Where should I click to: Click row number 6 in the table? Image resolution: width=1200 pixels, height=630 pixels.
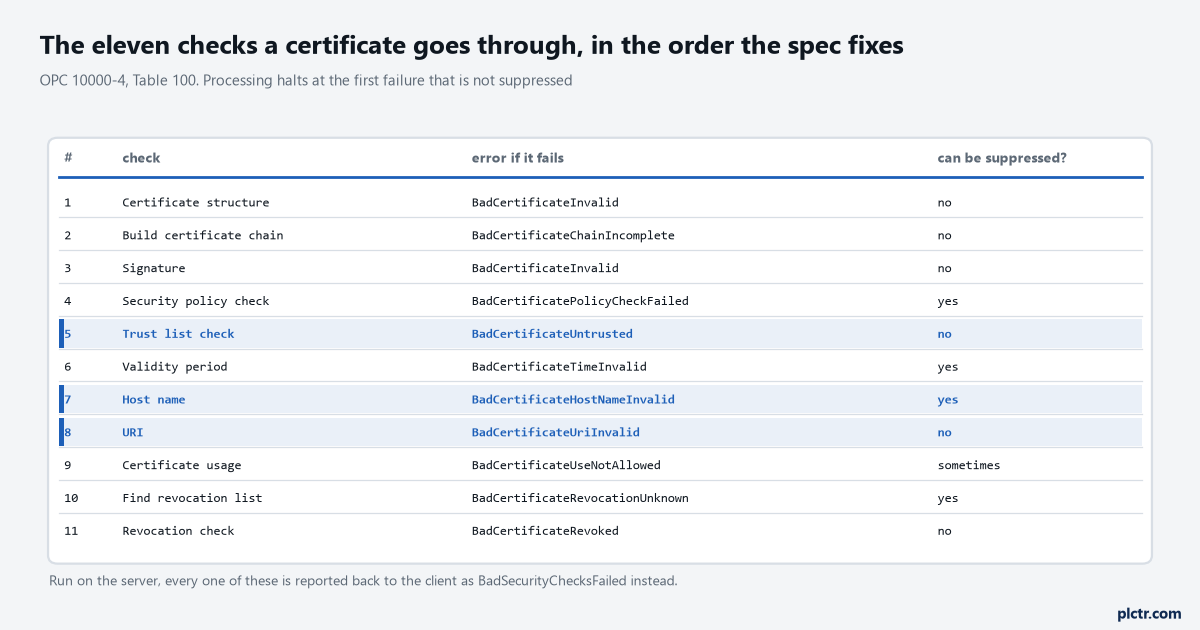coord(68,367)
